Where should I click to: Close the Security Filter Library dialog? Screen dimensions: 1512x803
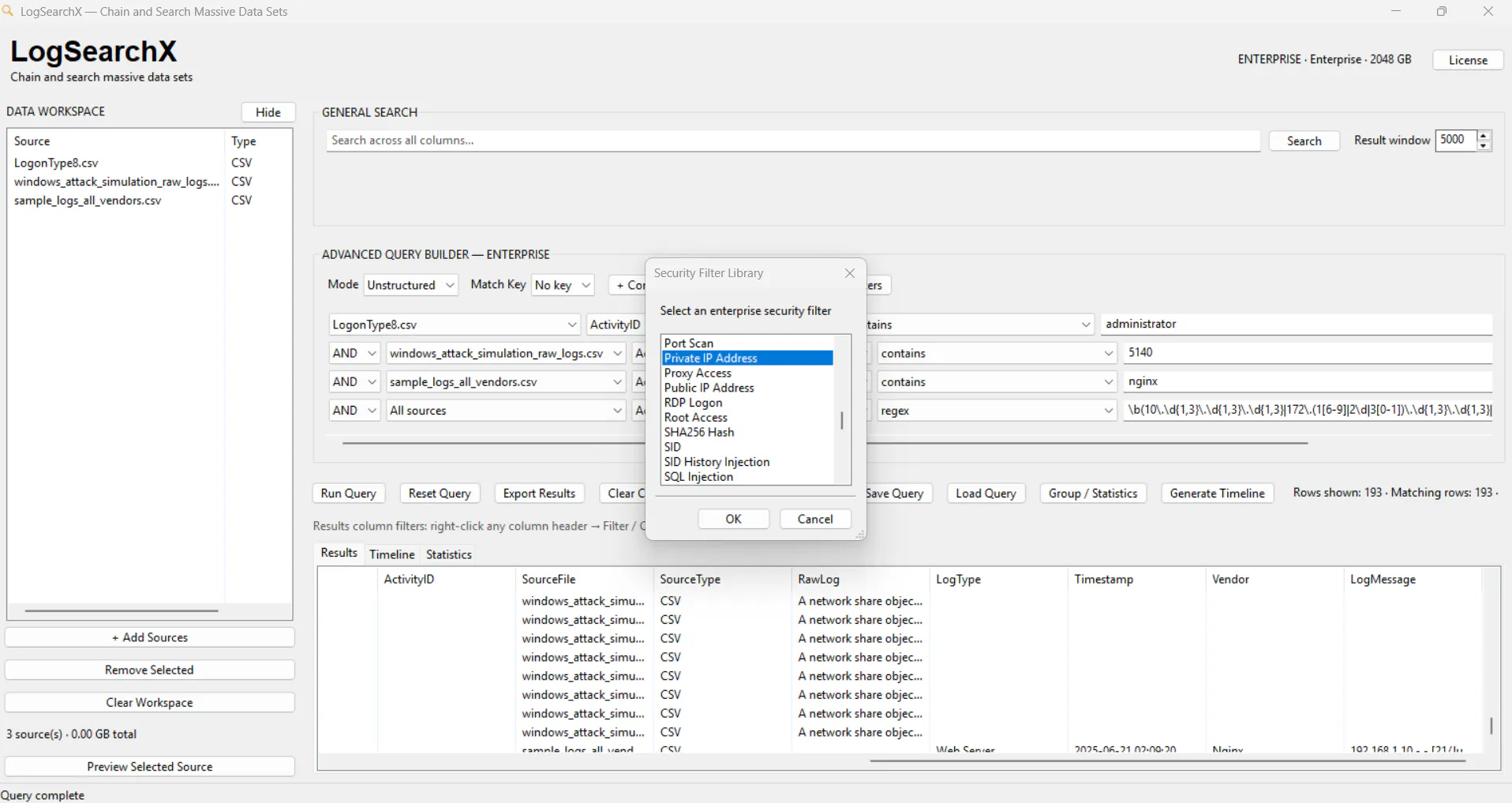[849, 273]
